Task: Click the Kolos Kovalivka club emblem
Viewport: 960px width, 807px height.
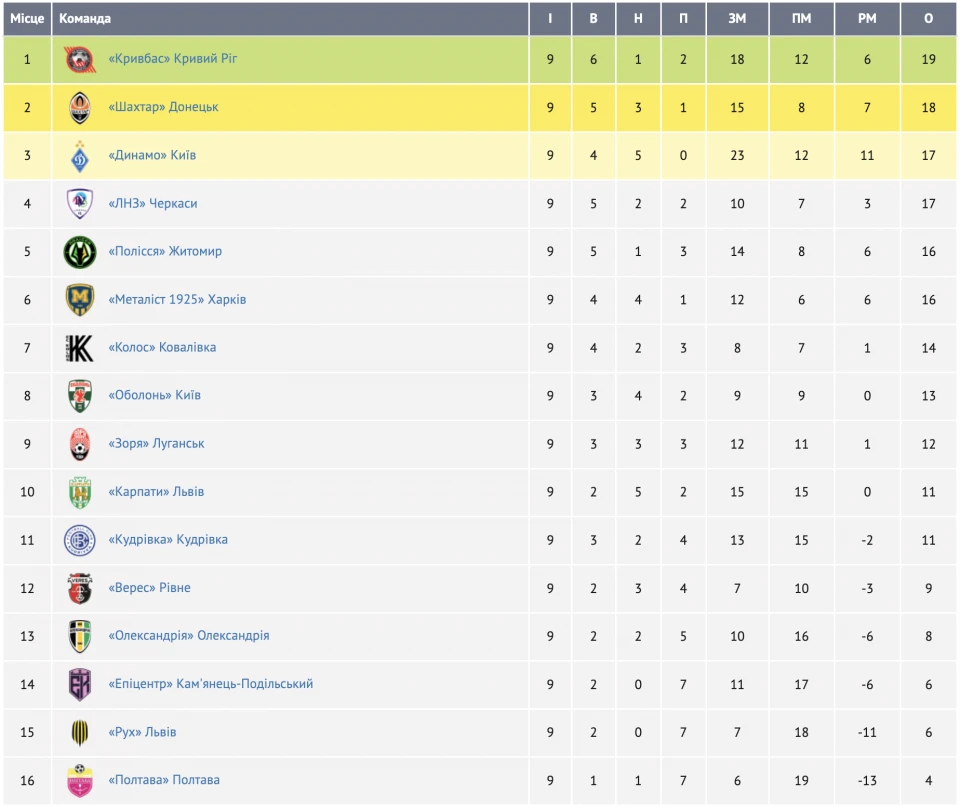Action: tap(80, 348)
